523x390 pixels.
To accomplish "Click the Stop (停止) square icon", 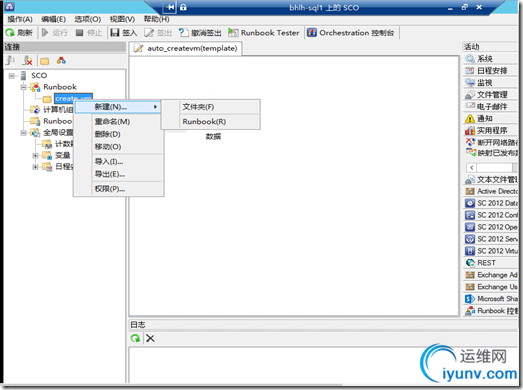I will (x=79, y=33).
